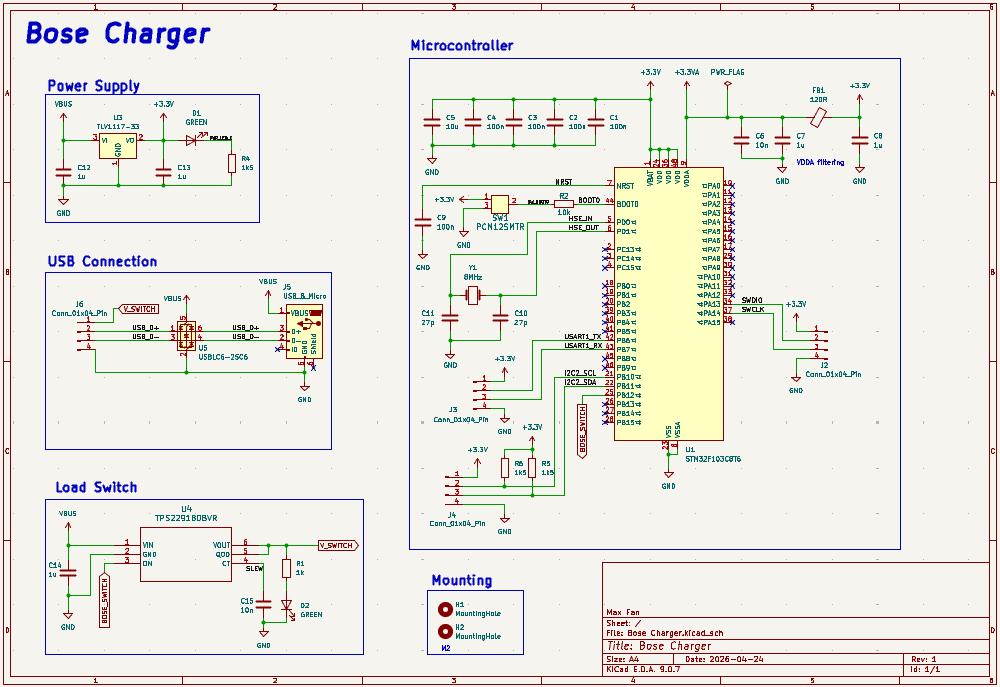Viewport: 1000px width, 687px height.
Task: Click the SWCLK net label
Action: pyautogui.click(x=753, y=309)
